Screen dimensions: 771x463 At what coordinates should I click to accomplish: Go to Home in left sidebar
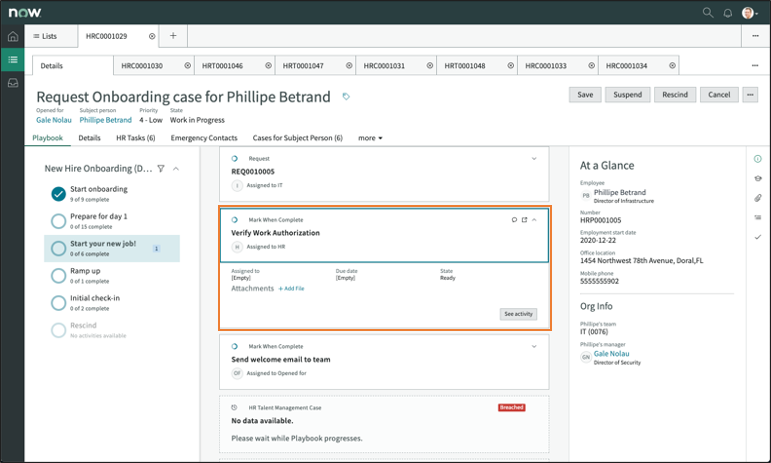[x=13, y=36]
